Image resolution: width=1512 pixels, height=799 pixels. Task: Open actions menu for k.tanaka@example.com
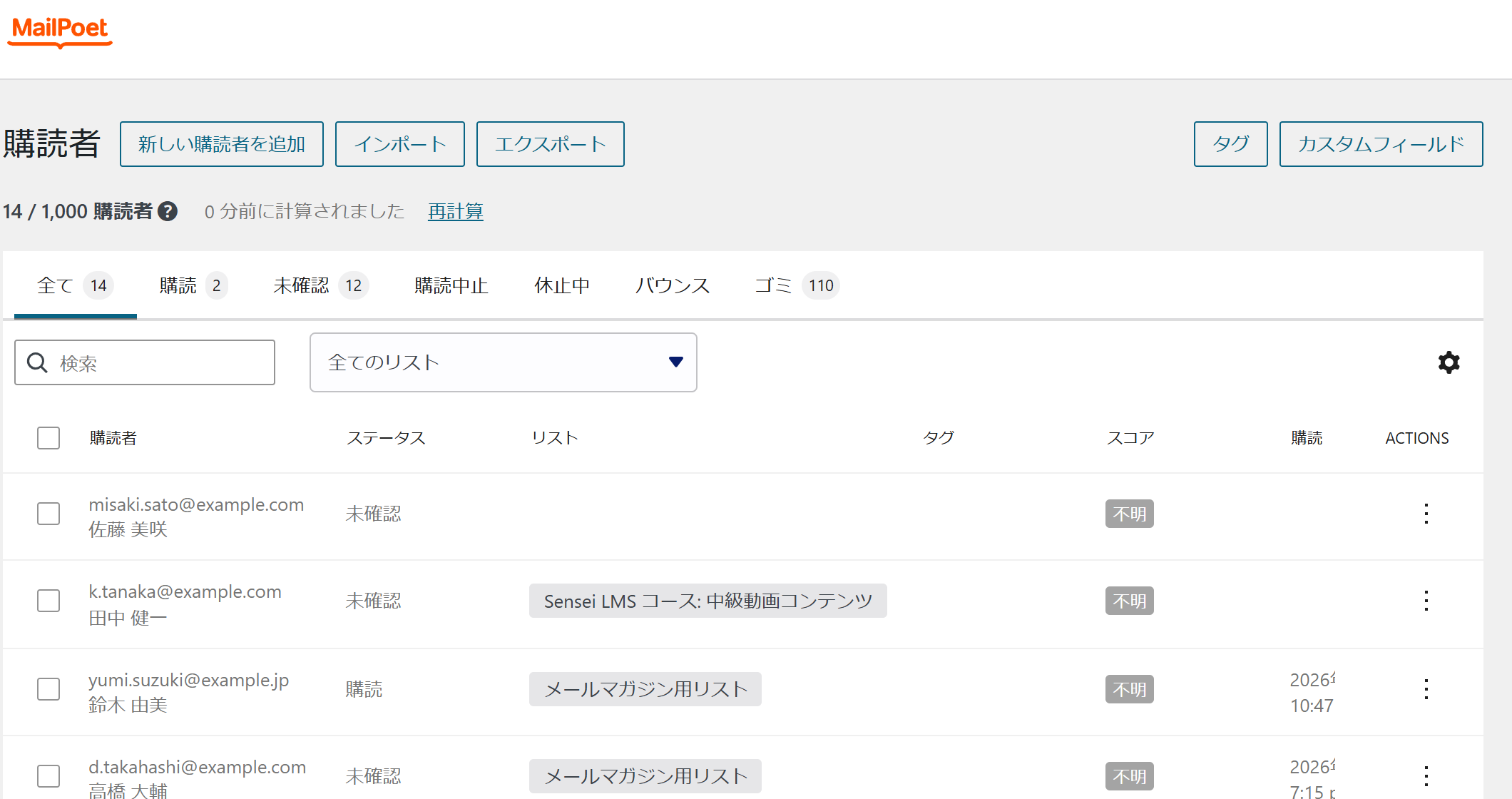point(1426,601)
